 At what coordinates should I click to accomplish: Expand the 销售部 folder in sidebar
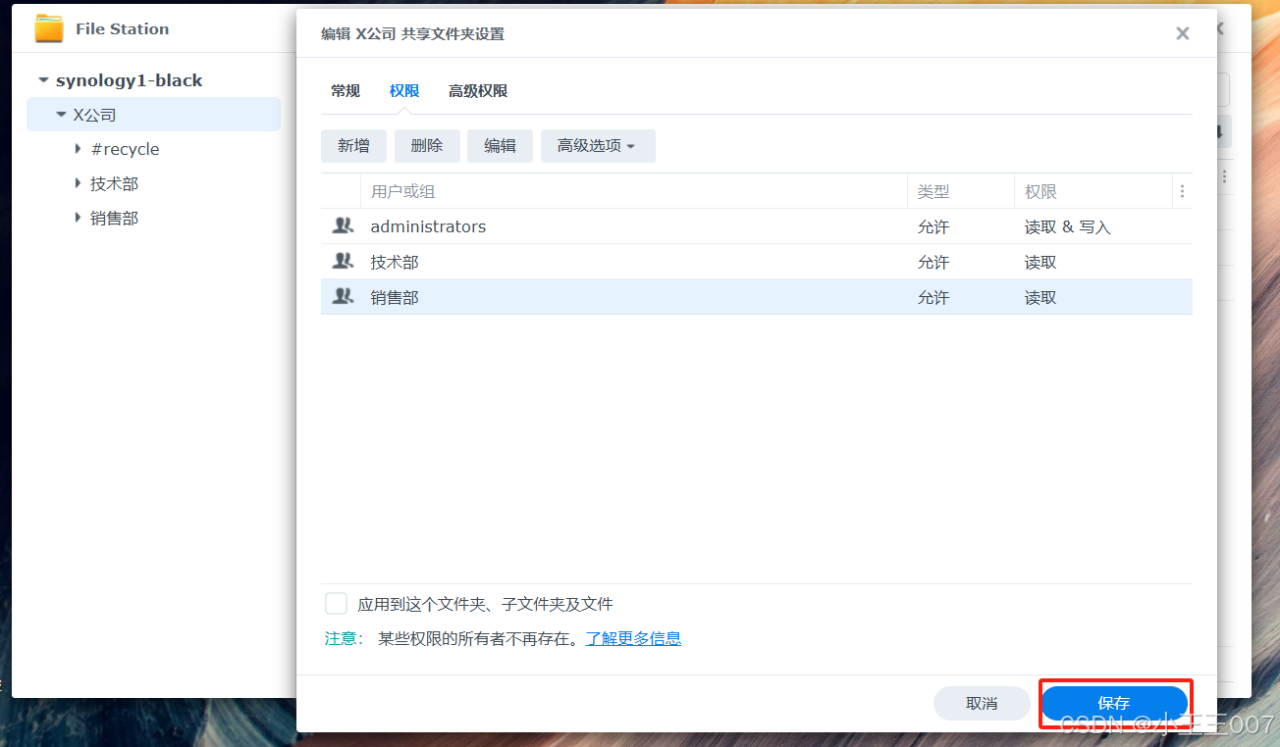point(78,217)
